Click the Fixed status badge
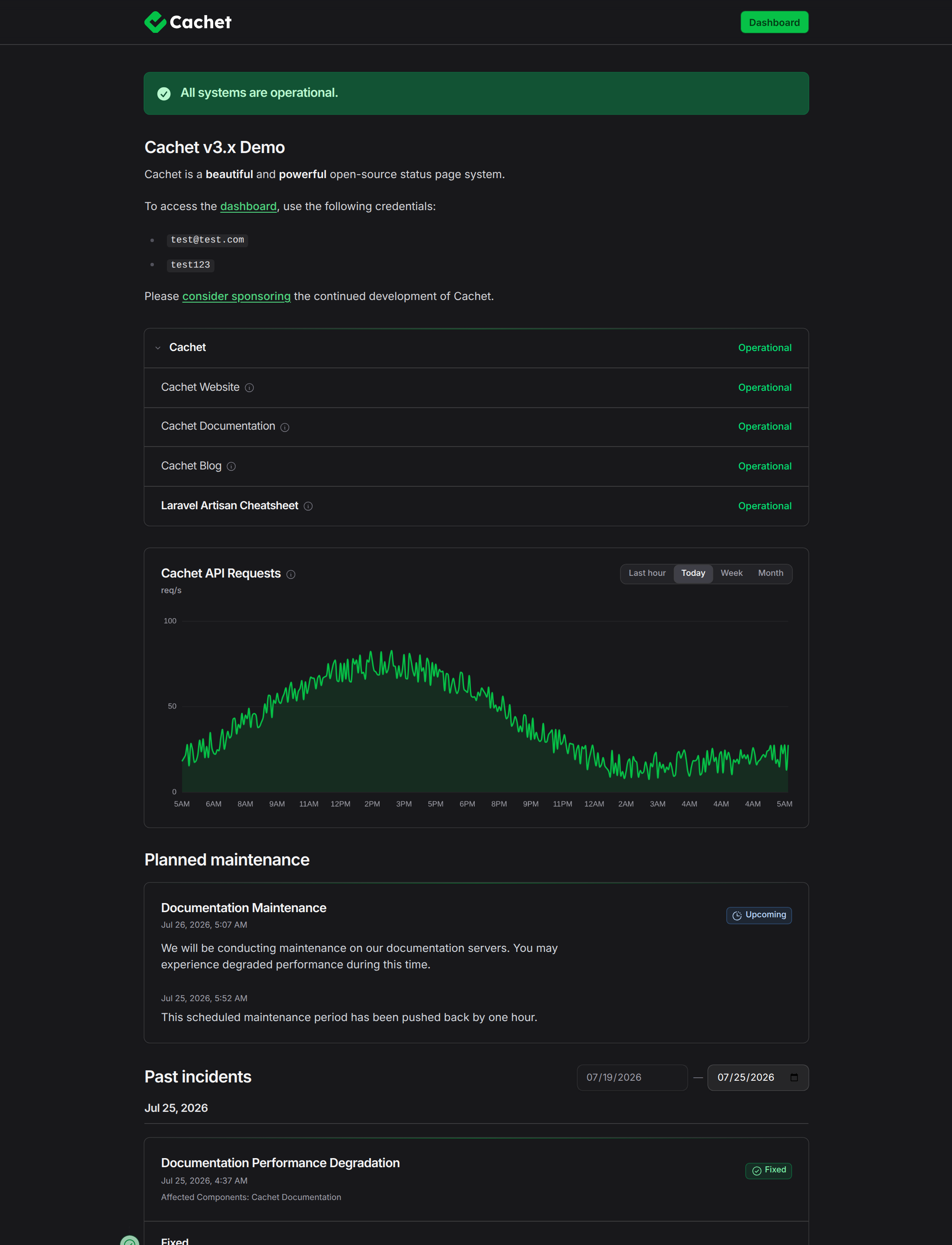952x1245 pixels. point(768,1170)
